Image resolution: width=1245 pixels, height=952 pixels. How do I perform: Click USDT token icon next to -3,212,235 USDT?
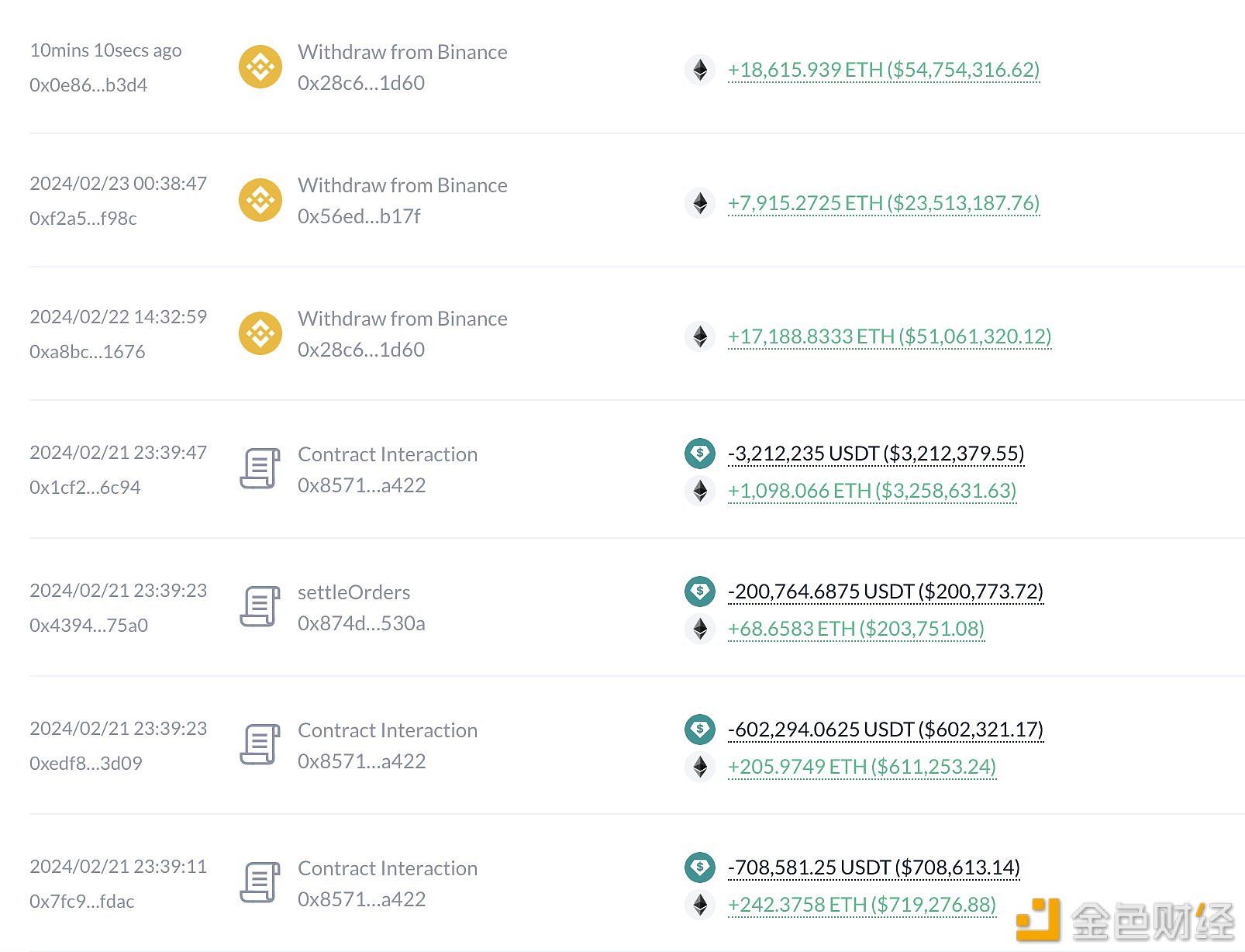pyautogui.click(x=700, y=453)
